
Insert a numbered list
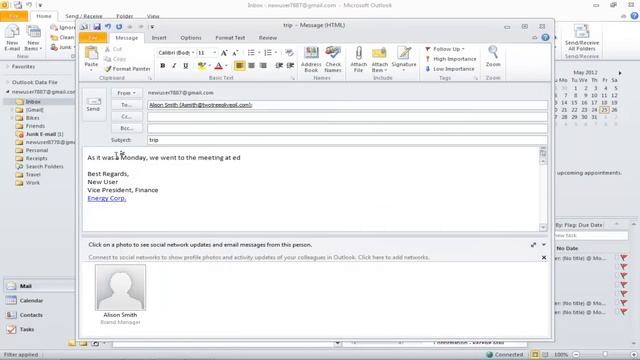click(x=268, y=53)
